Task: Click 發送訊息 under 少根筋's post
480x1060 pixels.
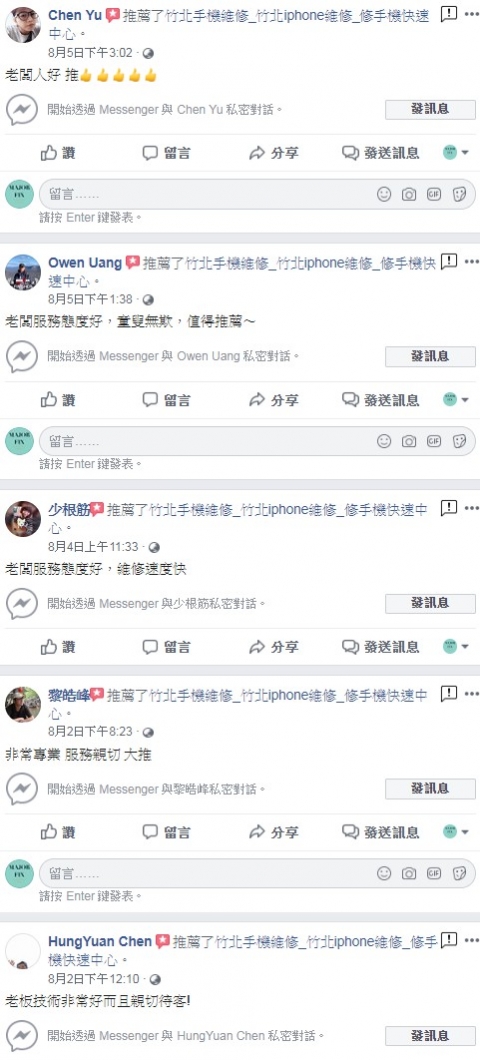Action: [381, 647]
